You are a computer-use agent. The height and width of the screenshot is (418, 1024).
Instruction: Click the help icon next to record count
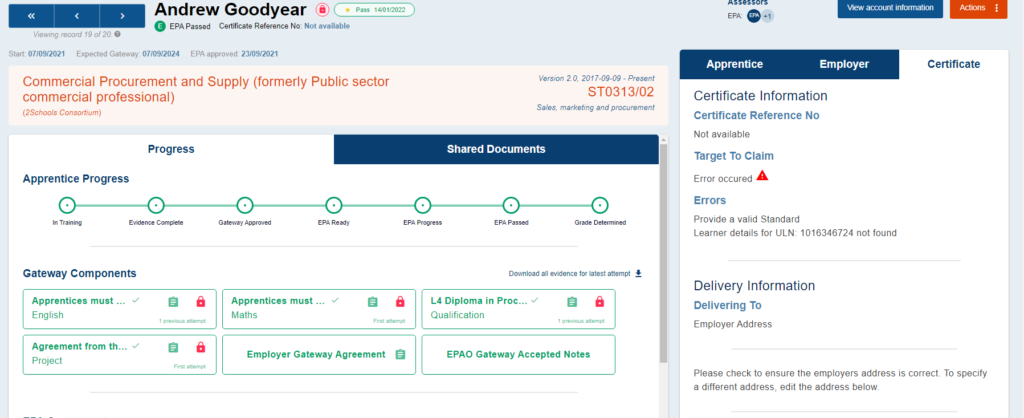pos(118,34)
